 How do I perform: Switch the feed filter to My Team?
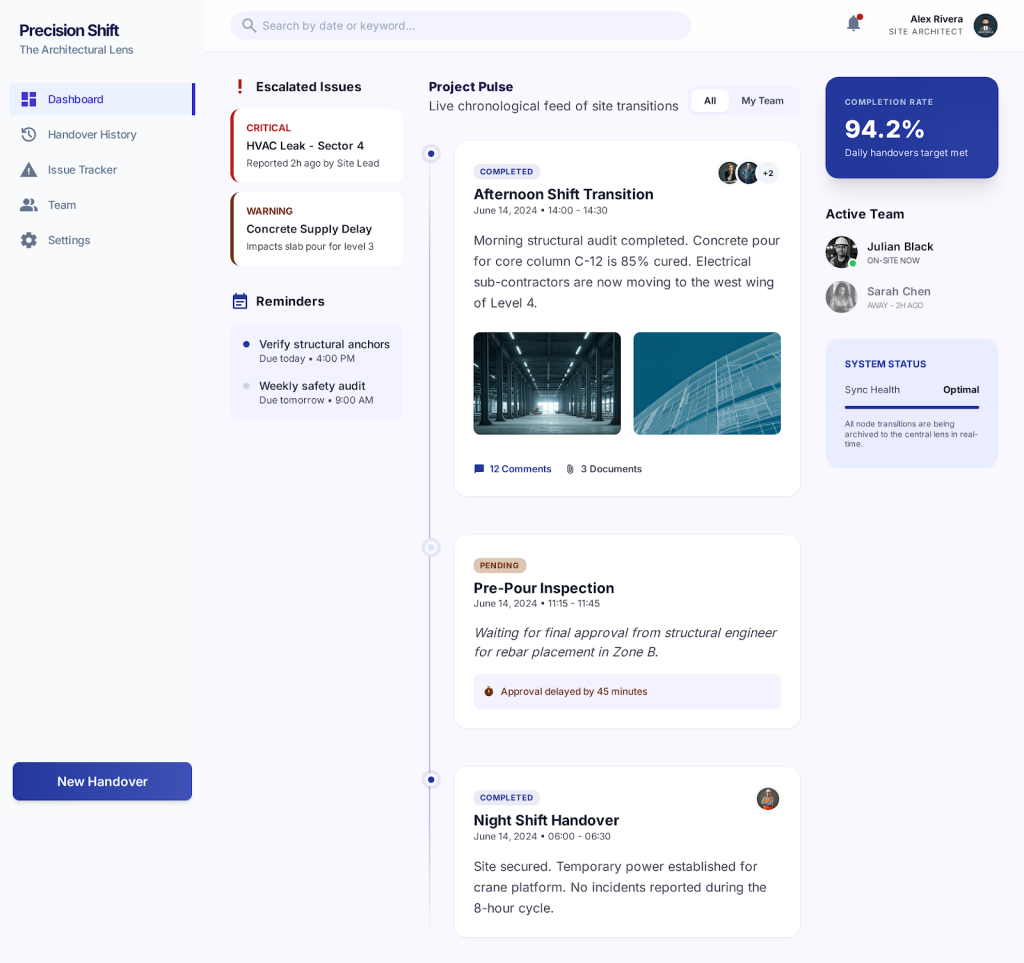pos(762,101)
